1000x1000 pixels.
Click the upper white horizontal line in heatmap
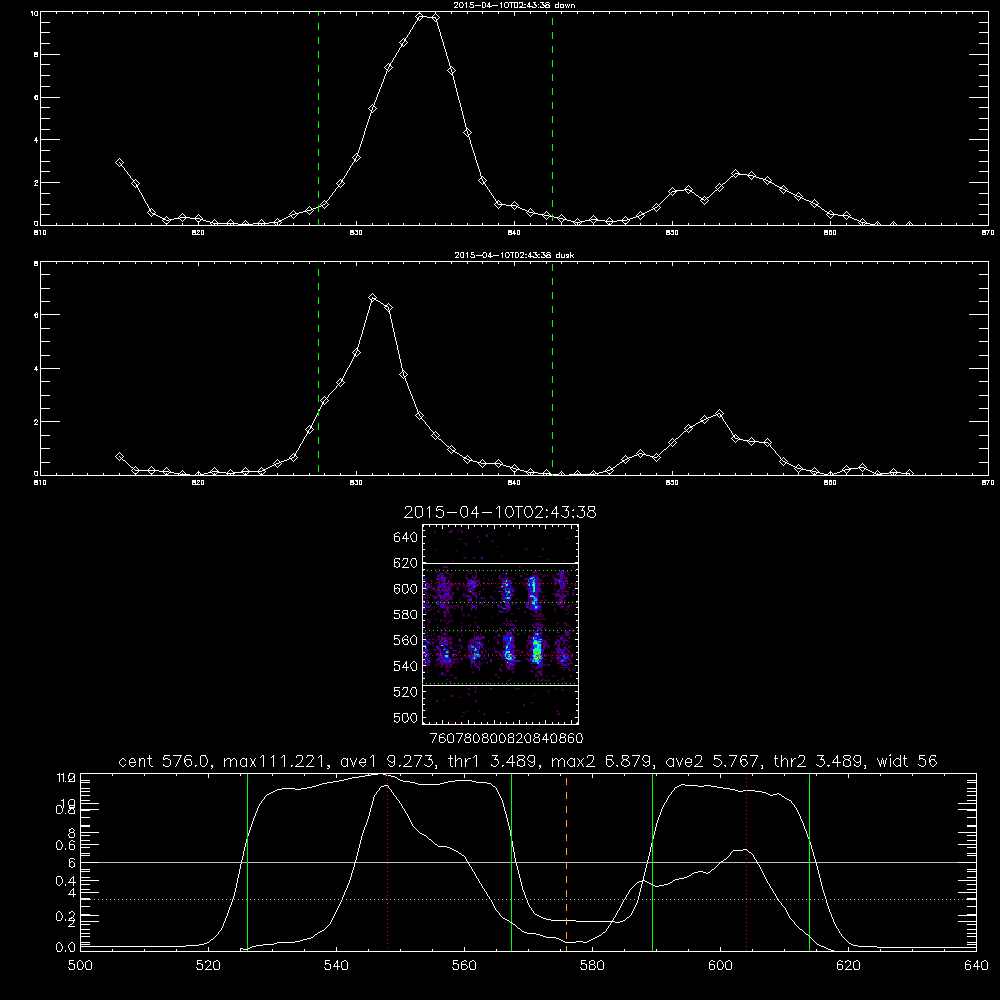(x=501, y=563)
